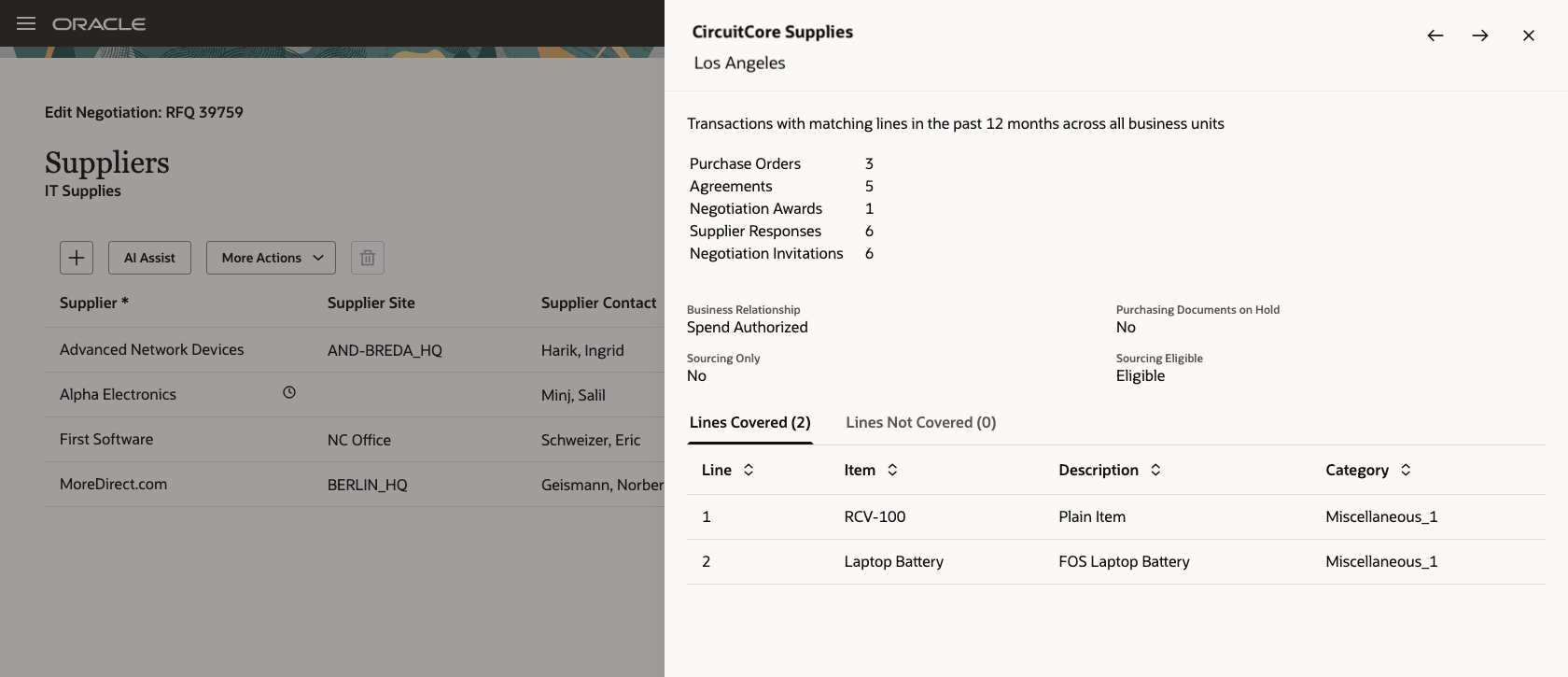Click the trash delete icon
The height and width of the screenshot is (677, 1568).
point(368,258)
